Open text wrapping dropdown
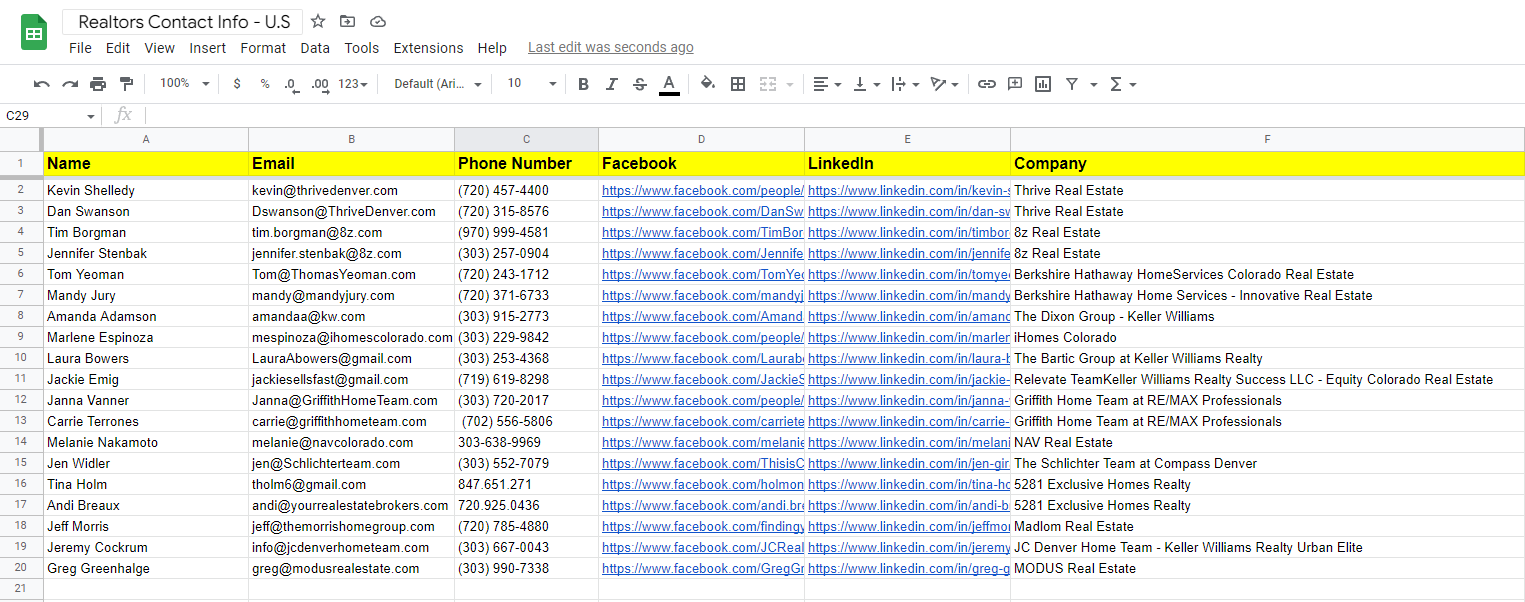The width and height of the screenshot is (1525, 602). (x=904, y=84)
